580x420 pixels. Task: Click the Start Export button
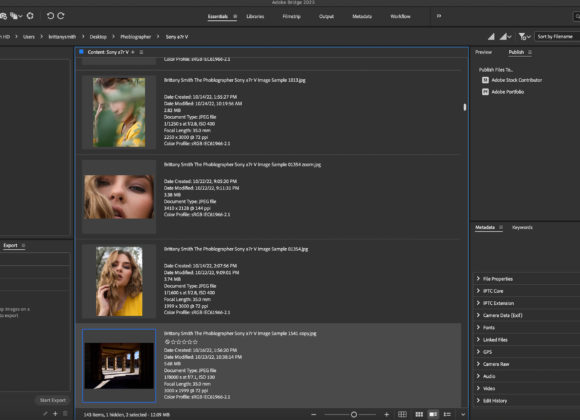[53, 400]
